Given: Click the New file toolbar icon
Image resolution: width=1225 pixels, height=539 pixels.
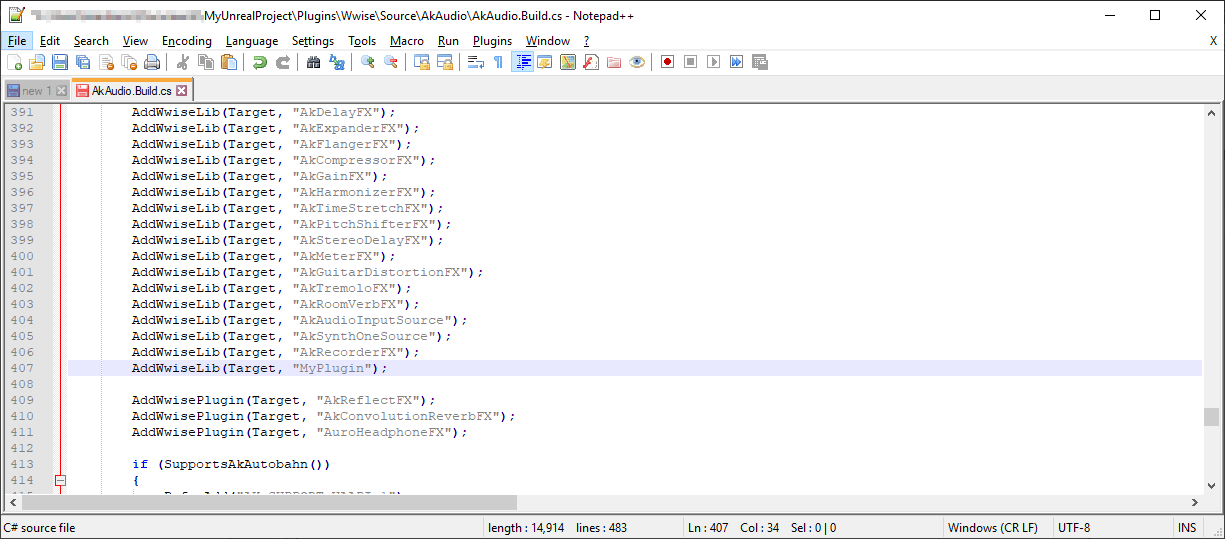Looking at the screenshot, I should coord(14,62).
